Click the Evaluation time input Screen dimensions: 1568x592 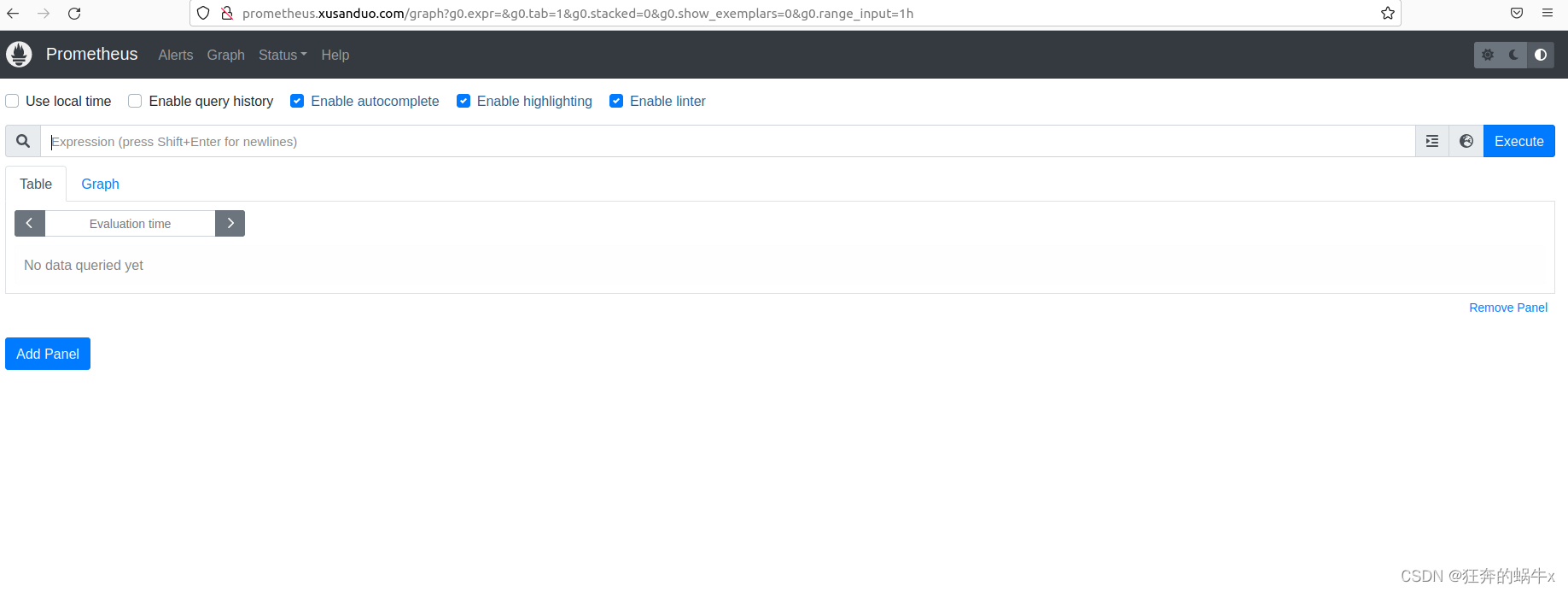tap(130, 223)
